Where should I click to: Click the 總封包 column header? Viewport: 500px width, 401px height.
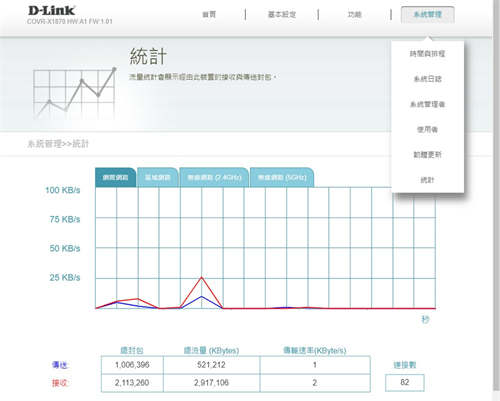pyautogui.click(x=132, y=350)
